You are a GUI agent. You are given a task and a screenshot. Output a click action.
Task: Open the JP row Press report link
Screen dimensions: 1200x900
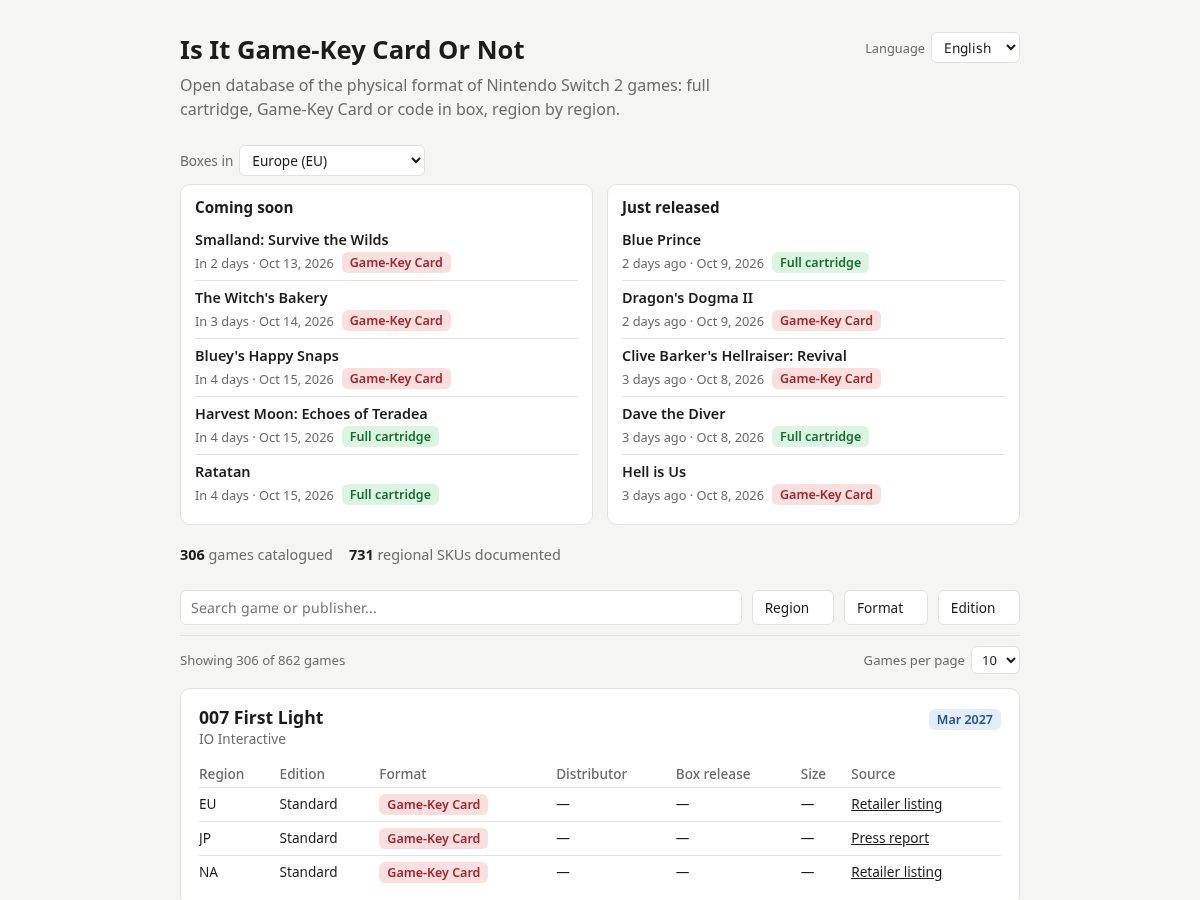(890, 838)
